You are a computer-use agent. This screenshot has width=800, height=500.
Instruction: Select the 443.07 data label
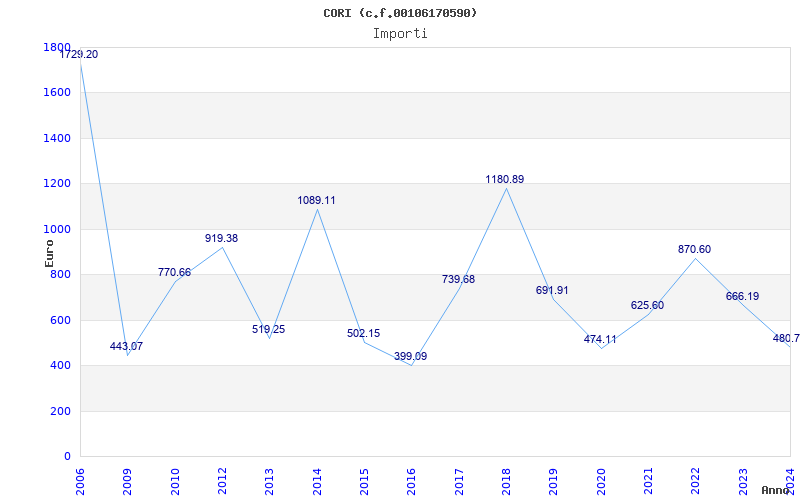tap(127, 346)
